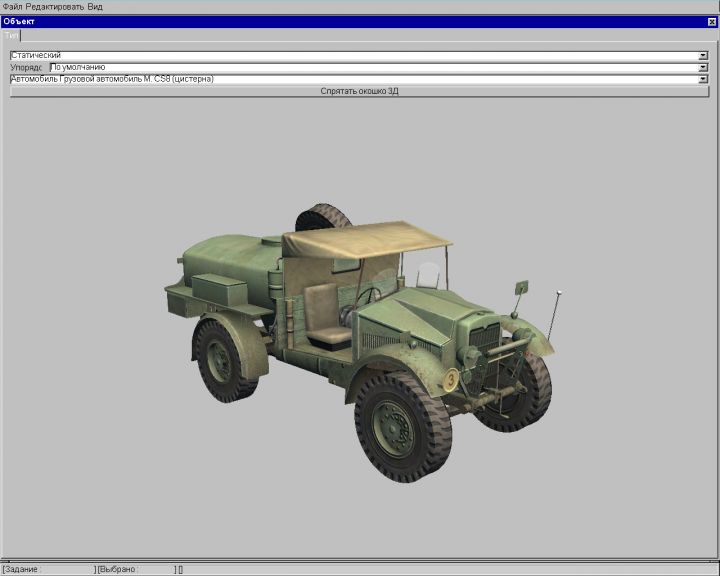Click the truck's spare tire in preview

click(x=322, y=217)
